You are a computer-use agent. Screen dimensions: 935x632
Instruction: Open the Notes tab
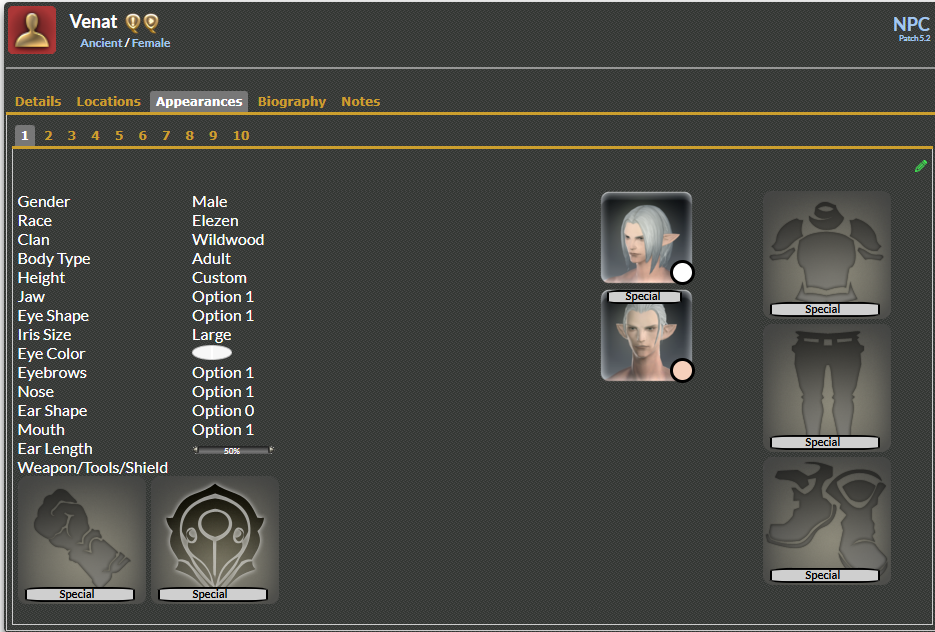pyautogui.click(x=361, y=101)
